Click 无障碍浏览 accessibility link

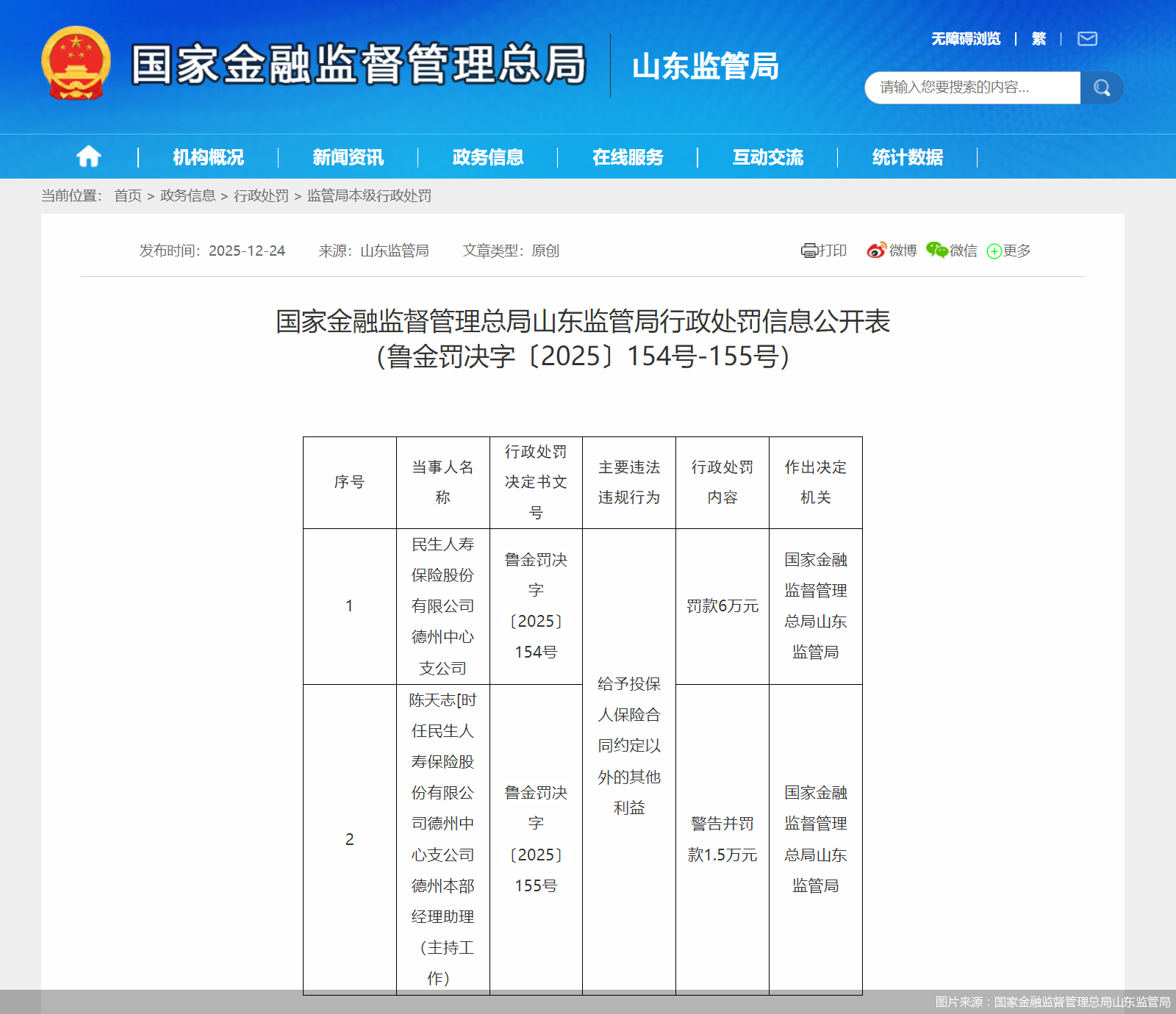point(965,38)
